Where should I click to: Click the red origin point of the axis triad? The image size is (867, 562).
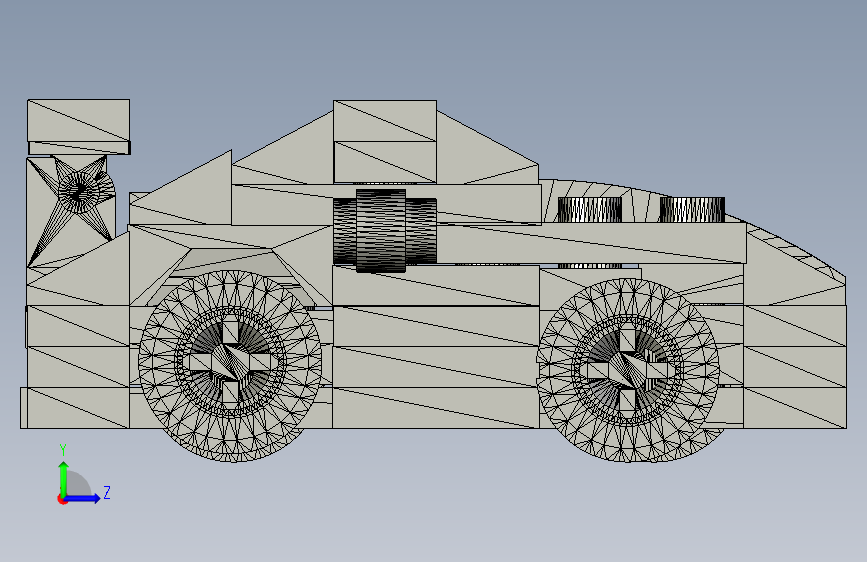pos(62,499)
